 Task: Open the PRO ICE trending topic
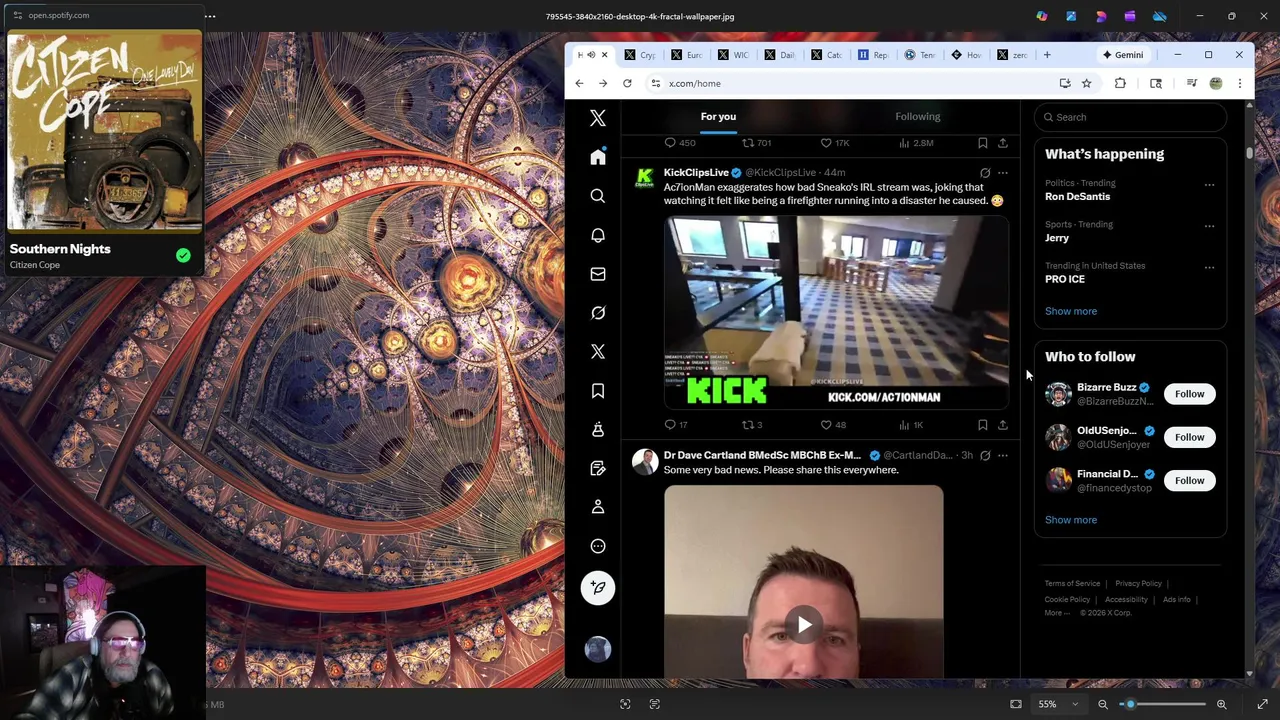point(1065,279)
